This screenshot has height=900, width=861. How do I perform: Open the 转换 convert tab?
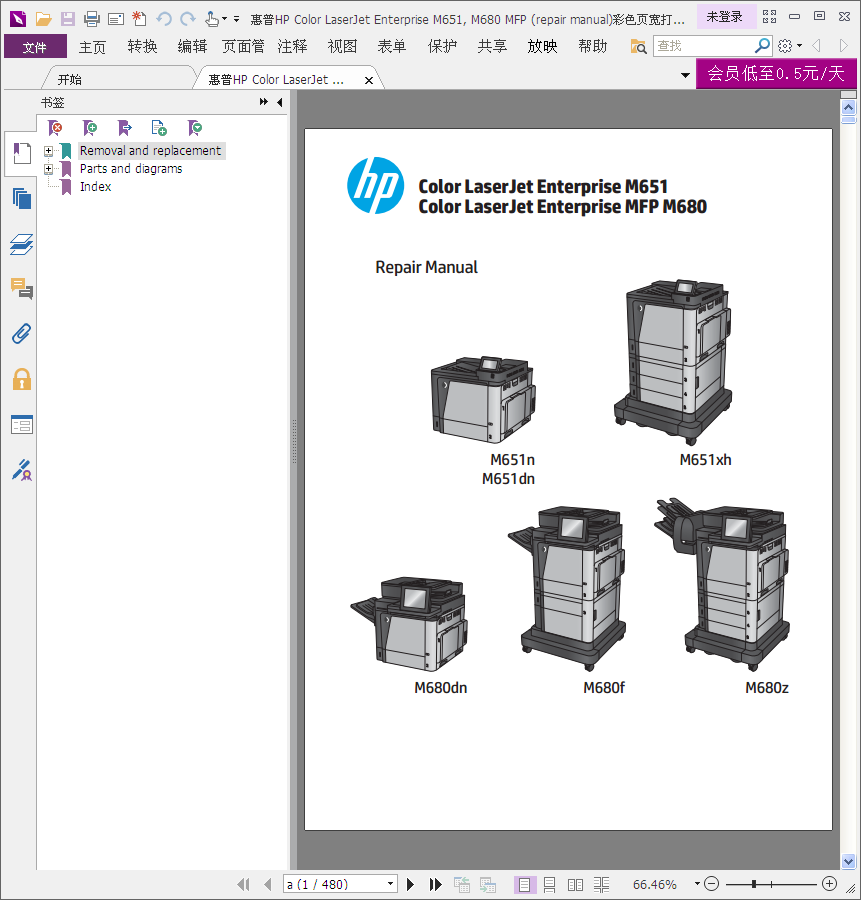[x=142, y=46]
